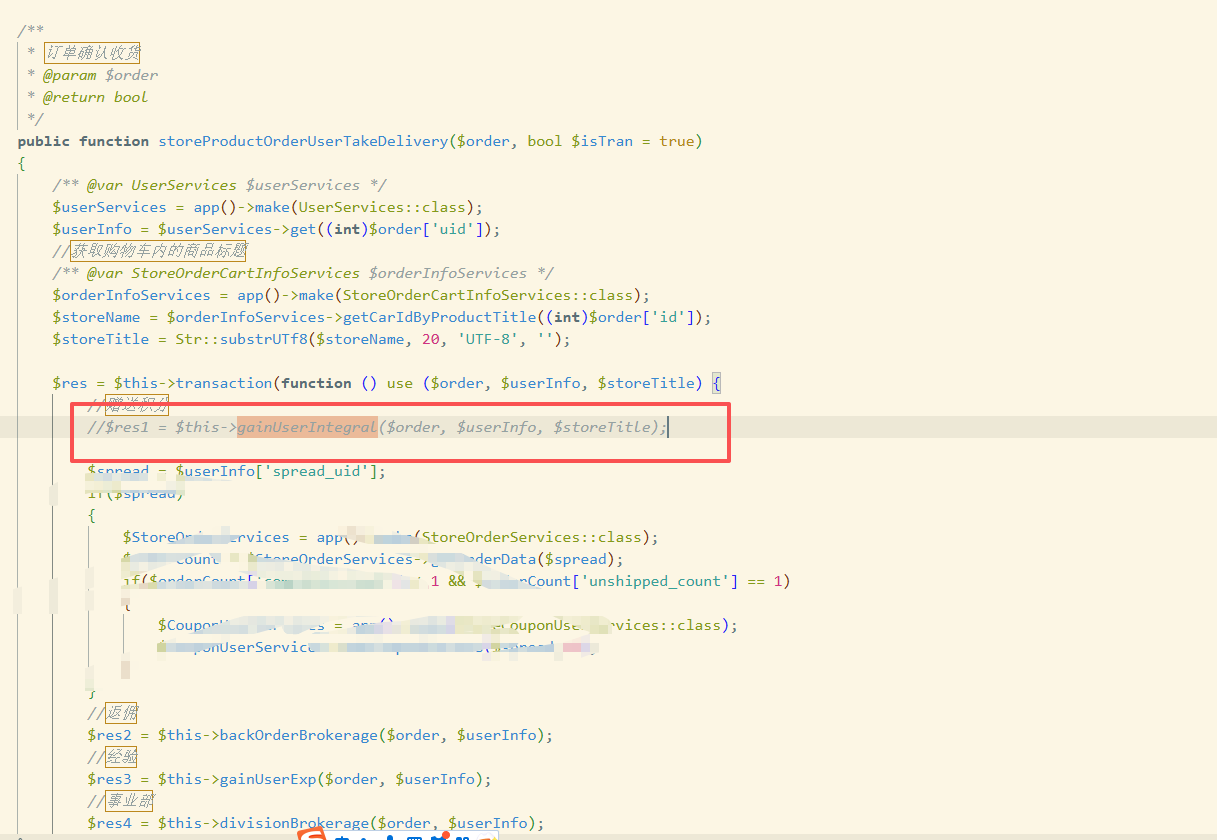Click StoreOrderCartInfoServices::class in the make call
Viewport: 1217px width, 840px height.
click(488, 295)
